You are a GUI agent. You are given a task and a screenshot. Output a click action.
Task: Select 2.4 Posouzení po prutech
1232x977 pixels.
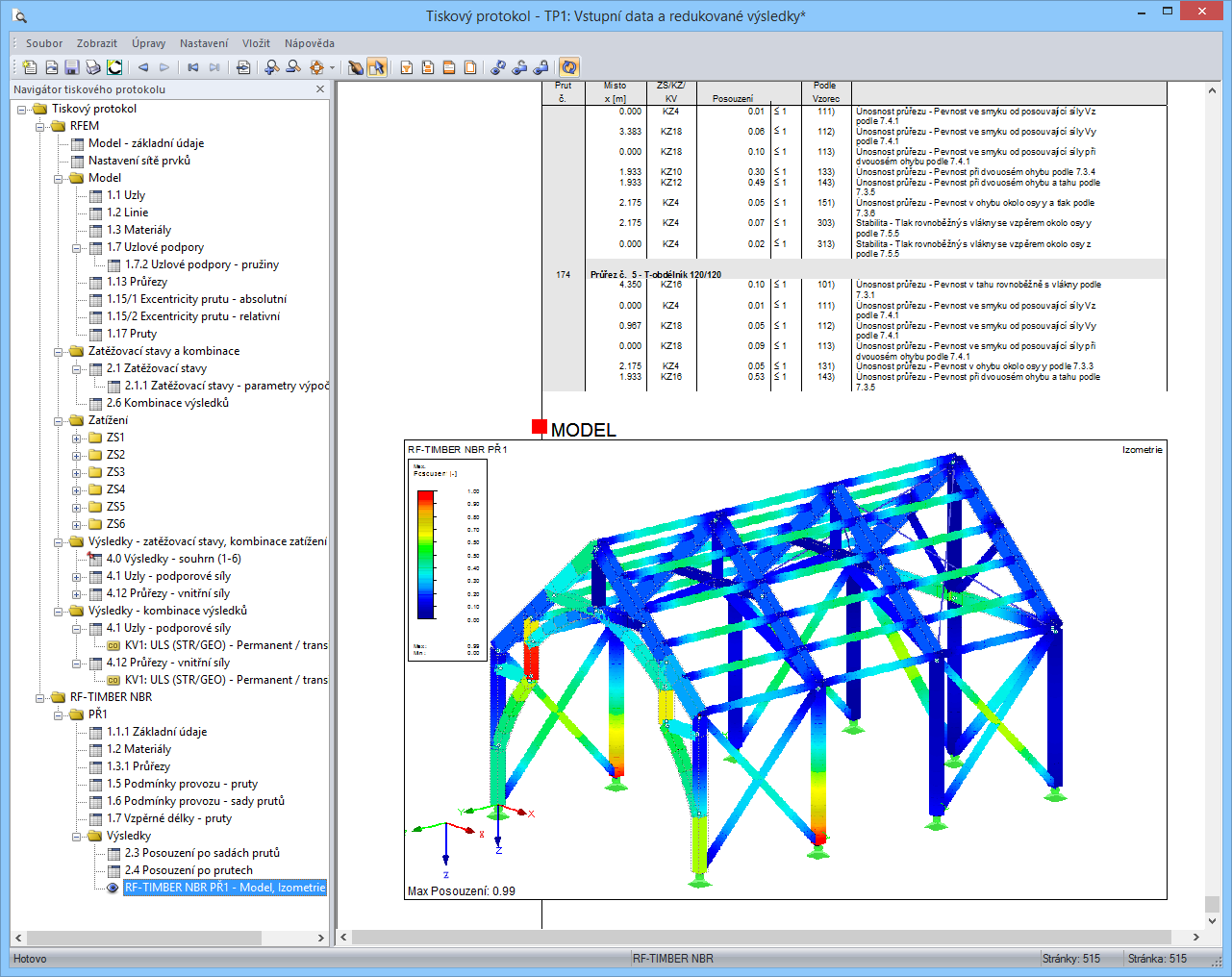189,870
